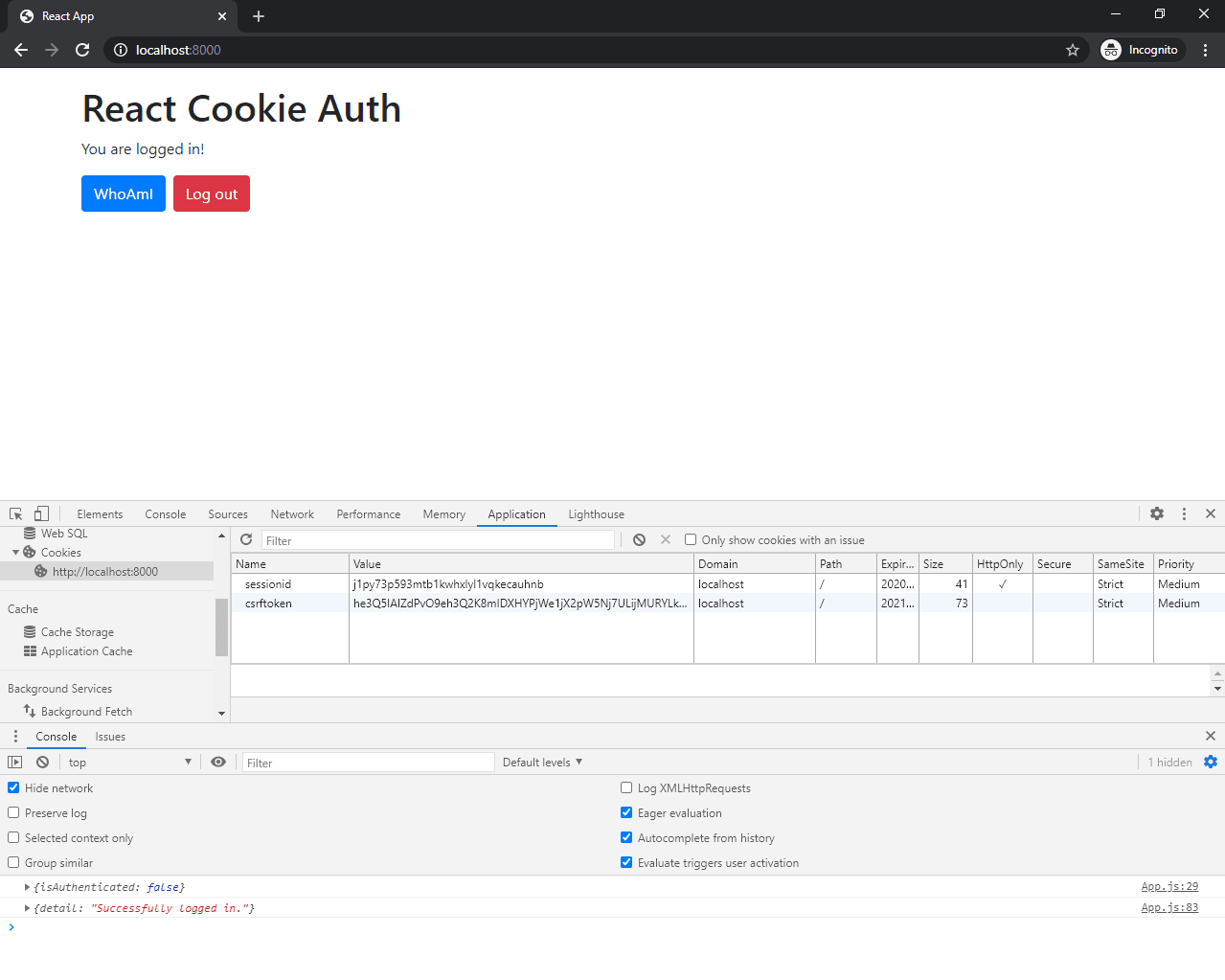
Task: Open DevTools customize menu
Action: tap(1184, 513)
